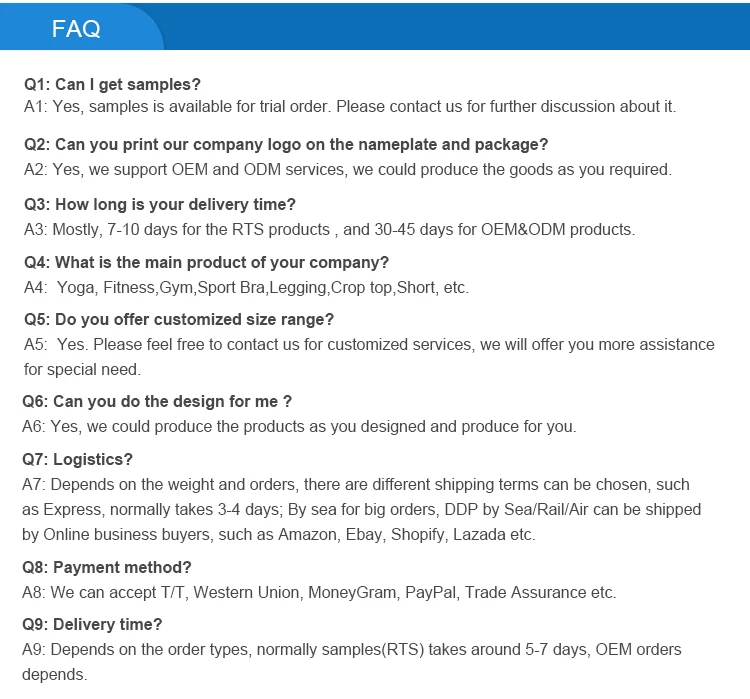Click the A6 answer about producing designed products
Viewport: 750px width, 699px height.
click(299, 426)
